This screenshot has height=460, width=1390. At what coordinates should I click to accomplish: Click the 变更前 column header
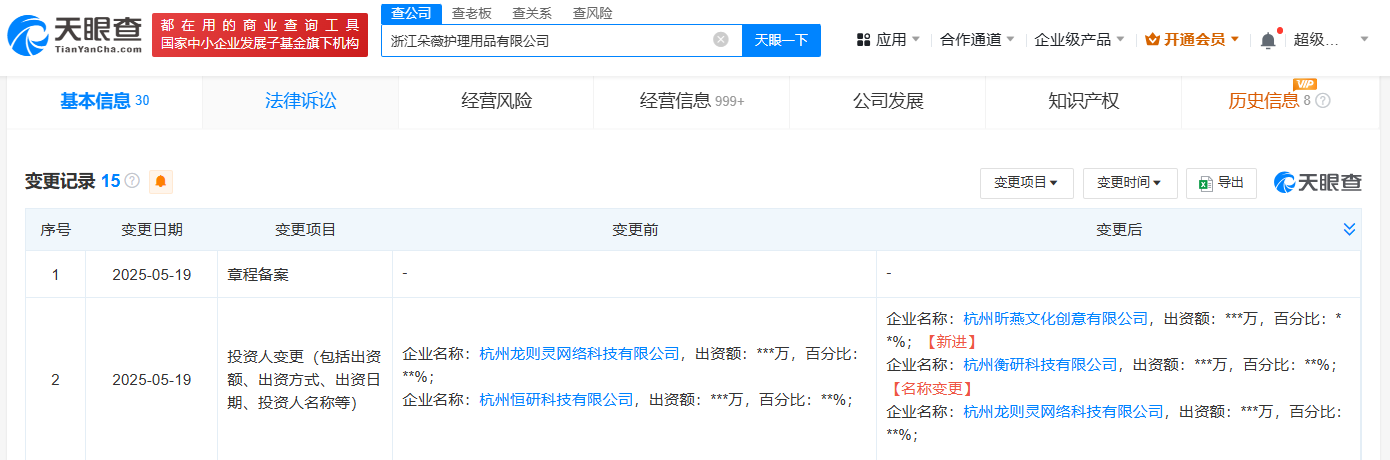[634, 229]
